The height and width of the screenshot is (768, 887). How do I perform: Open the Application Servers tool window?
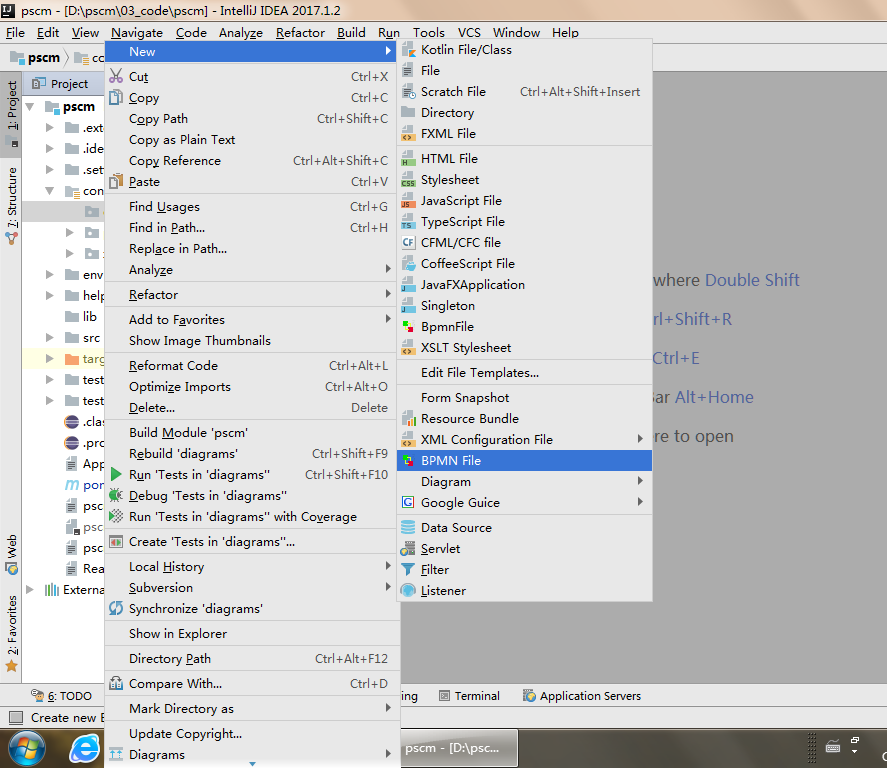click(582, 696)
